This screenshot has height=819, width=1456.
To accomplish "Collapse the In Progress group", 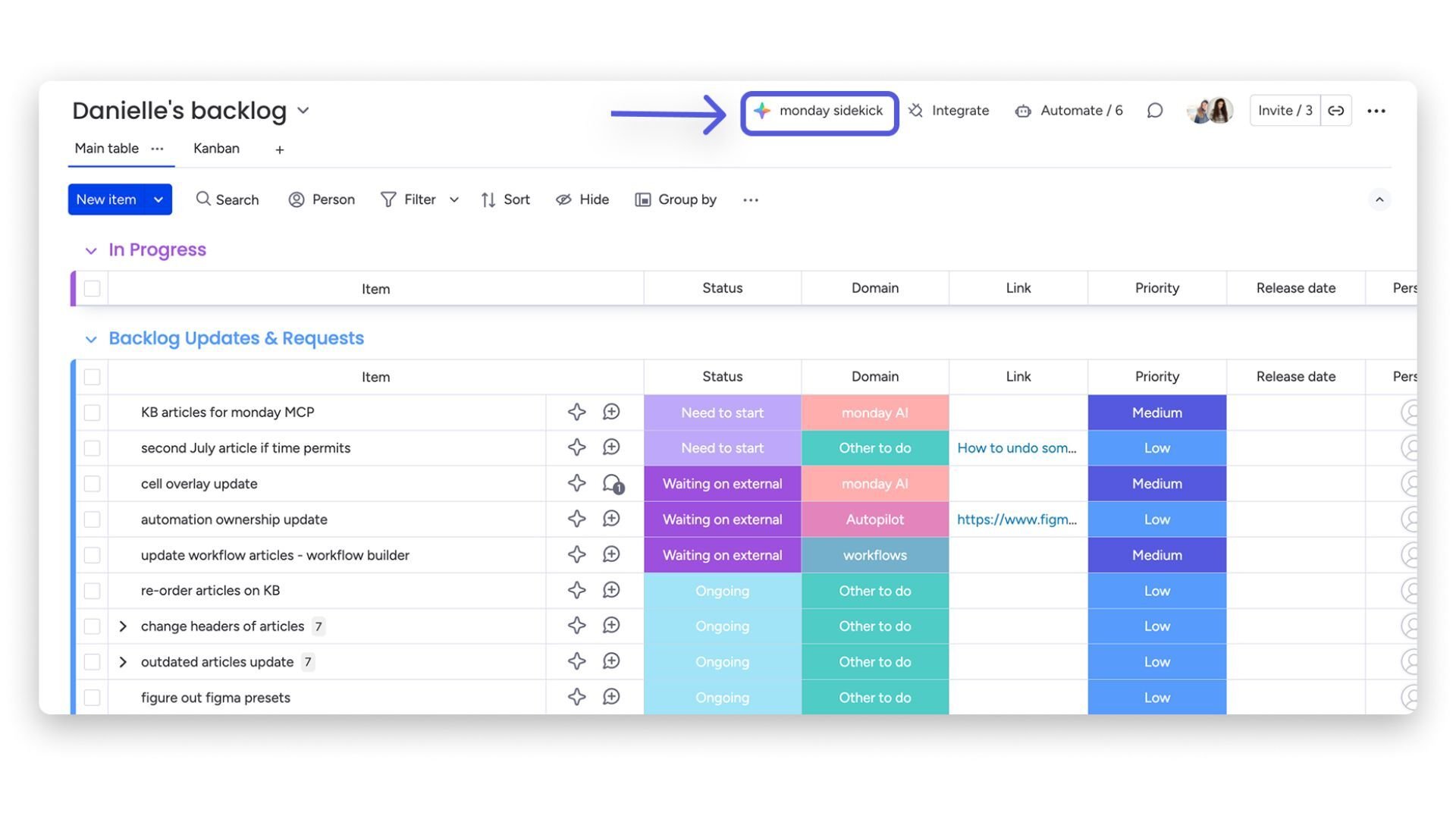I will (x=91, y=250).
